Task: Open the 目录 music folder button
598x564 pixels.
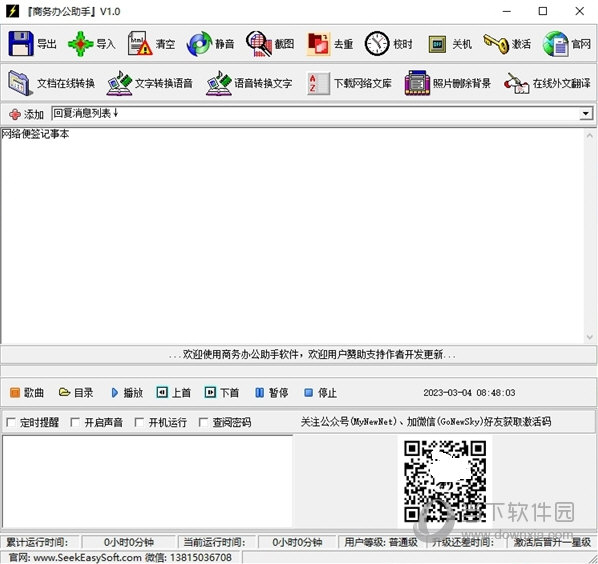Action: point(76,393)
